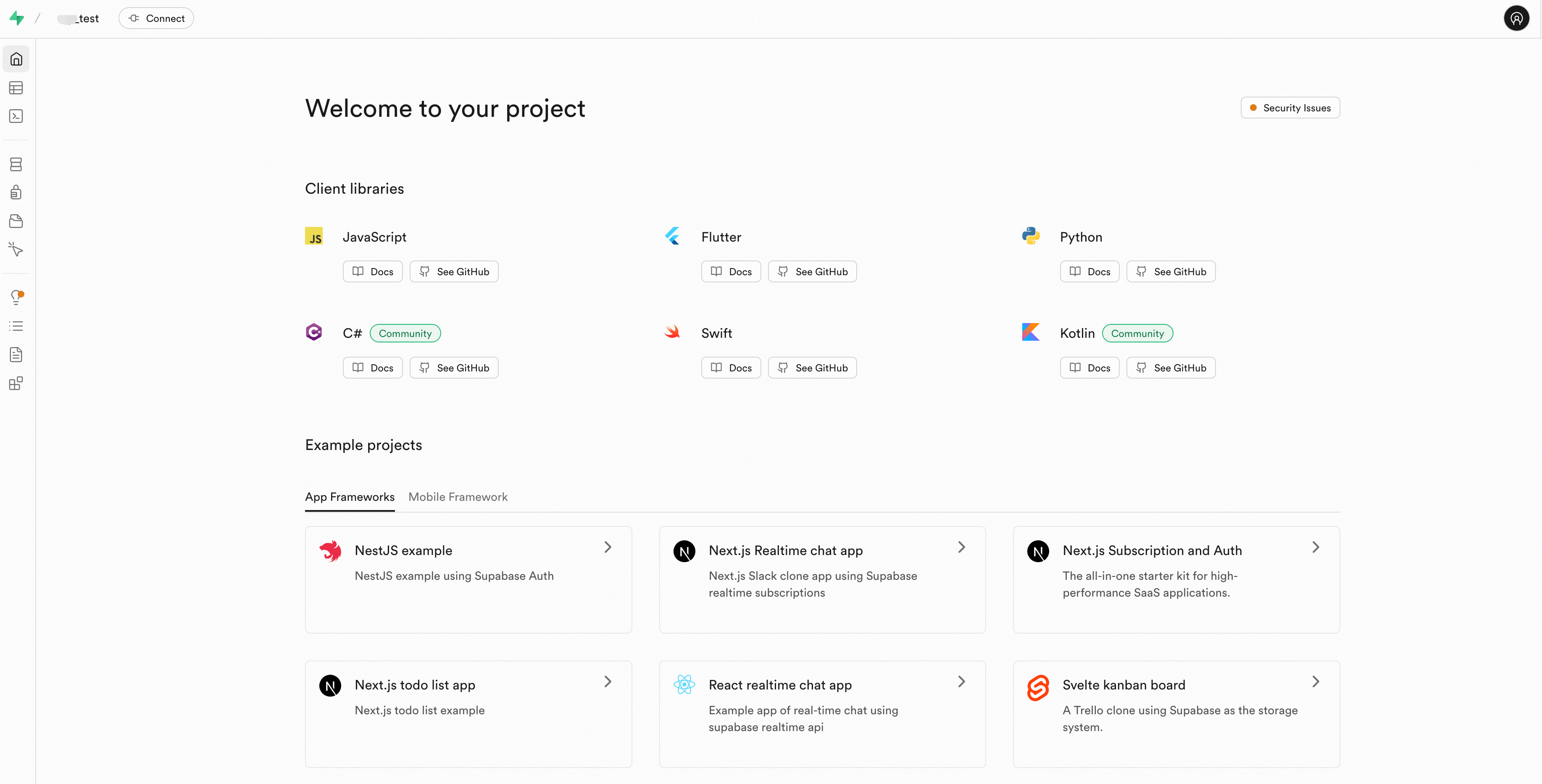This screenshot has width=1542, height=784.
Task: Click the Community badge next to C#
Action: tap(405, 333)
